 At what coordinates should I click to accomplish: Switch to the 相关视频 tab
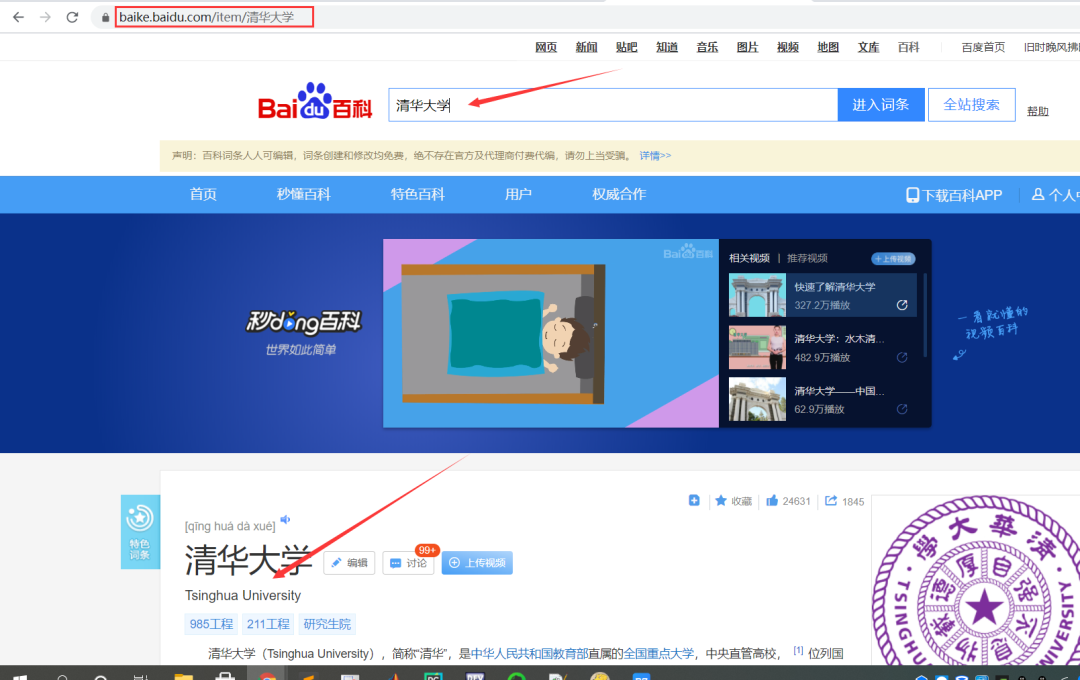[749, 258]
